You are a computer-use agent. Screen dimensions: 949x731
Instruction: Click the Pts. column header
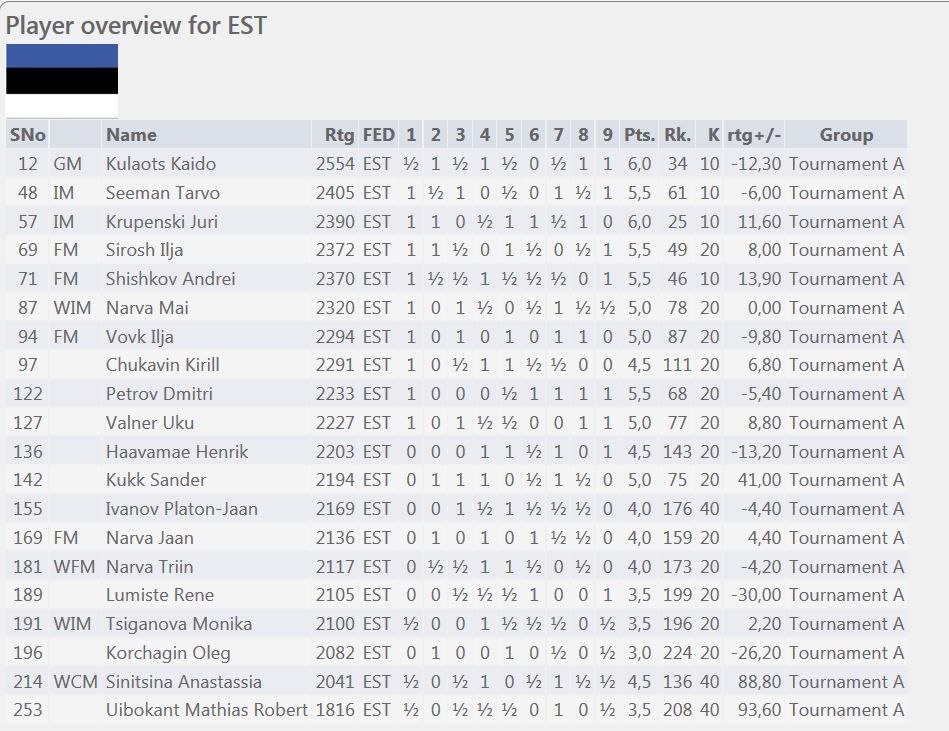pyautogui.click(x=639, y=134)
